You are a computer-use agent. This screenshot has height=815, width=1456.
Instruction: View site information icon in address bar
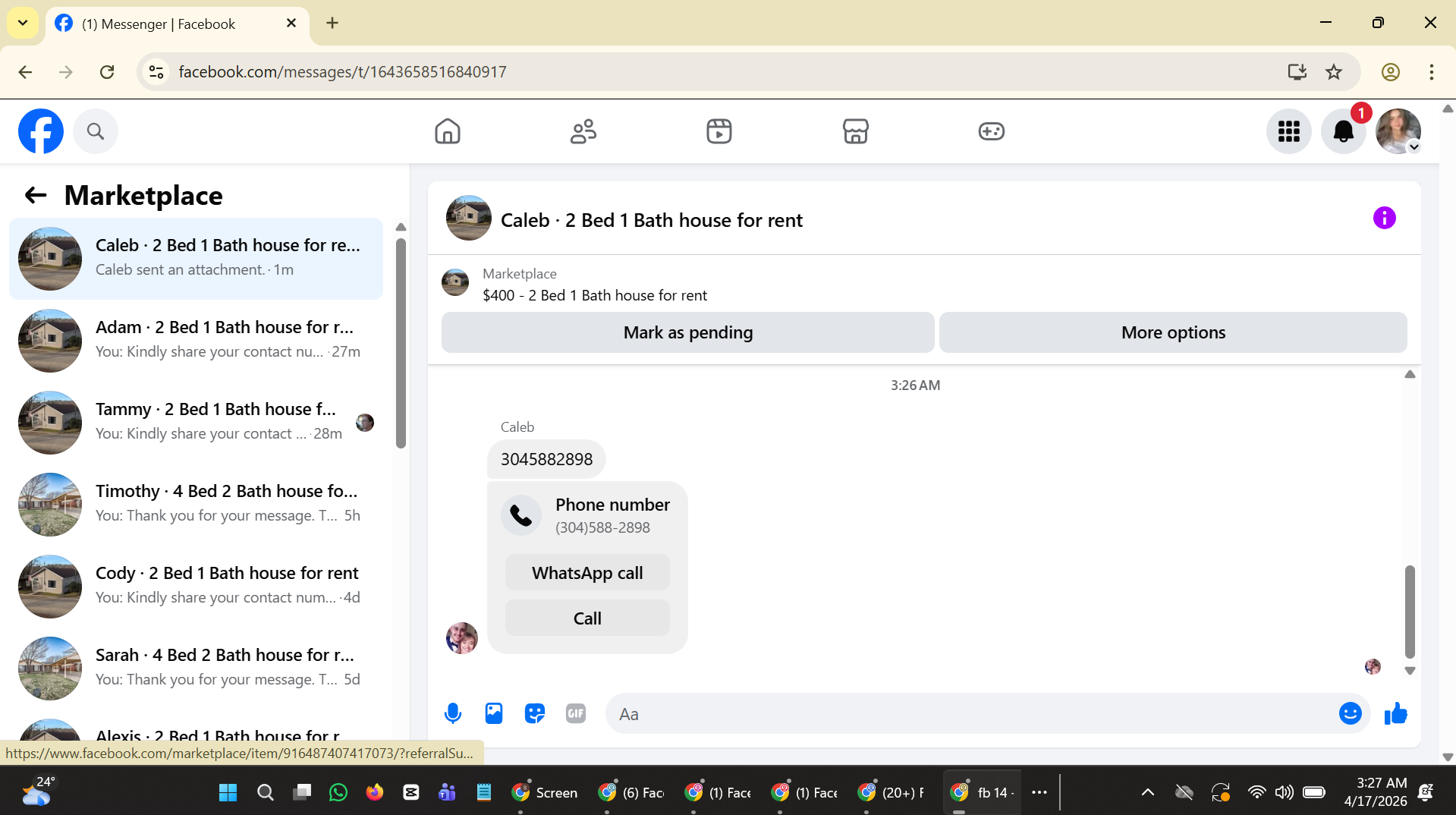click(156, 72)
